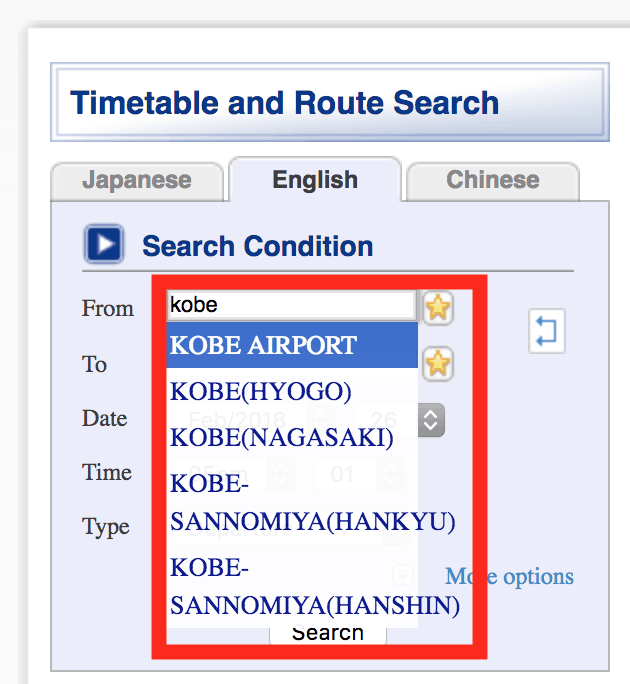Switch to the Chinese tab
Image resolution: width=630 pixels, height=684 pixels.
coord(492,181)
